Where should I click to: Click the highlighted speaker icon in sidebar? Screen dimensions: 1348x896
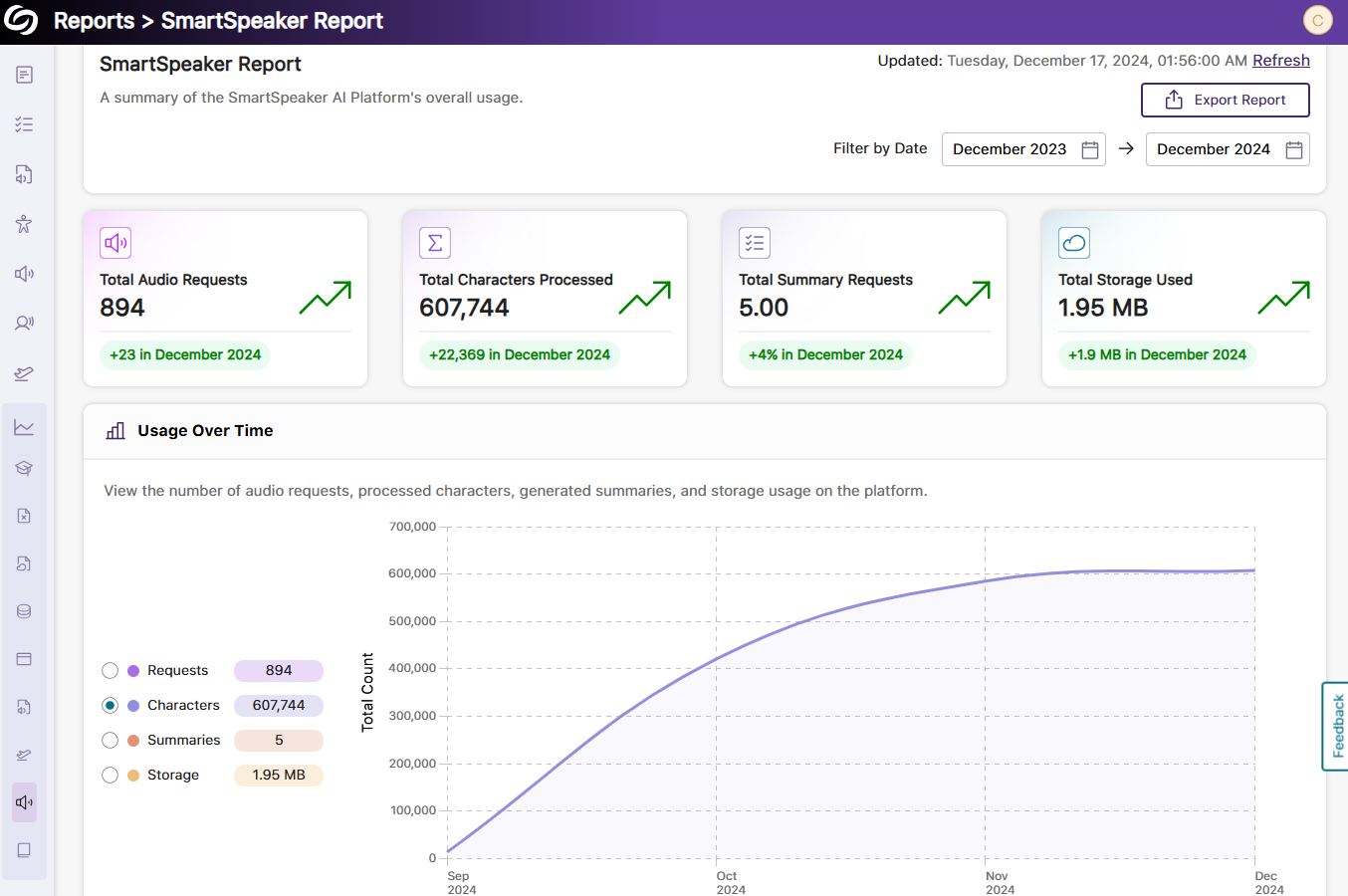click(24, 802)
